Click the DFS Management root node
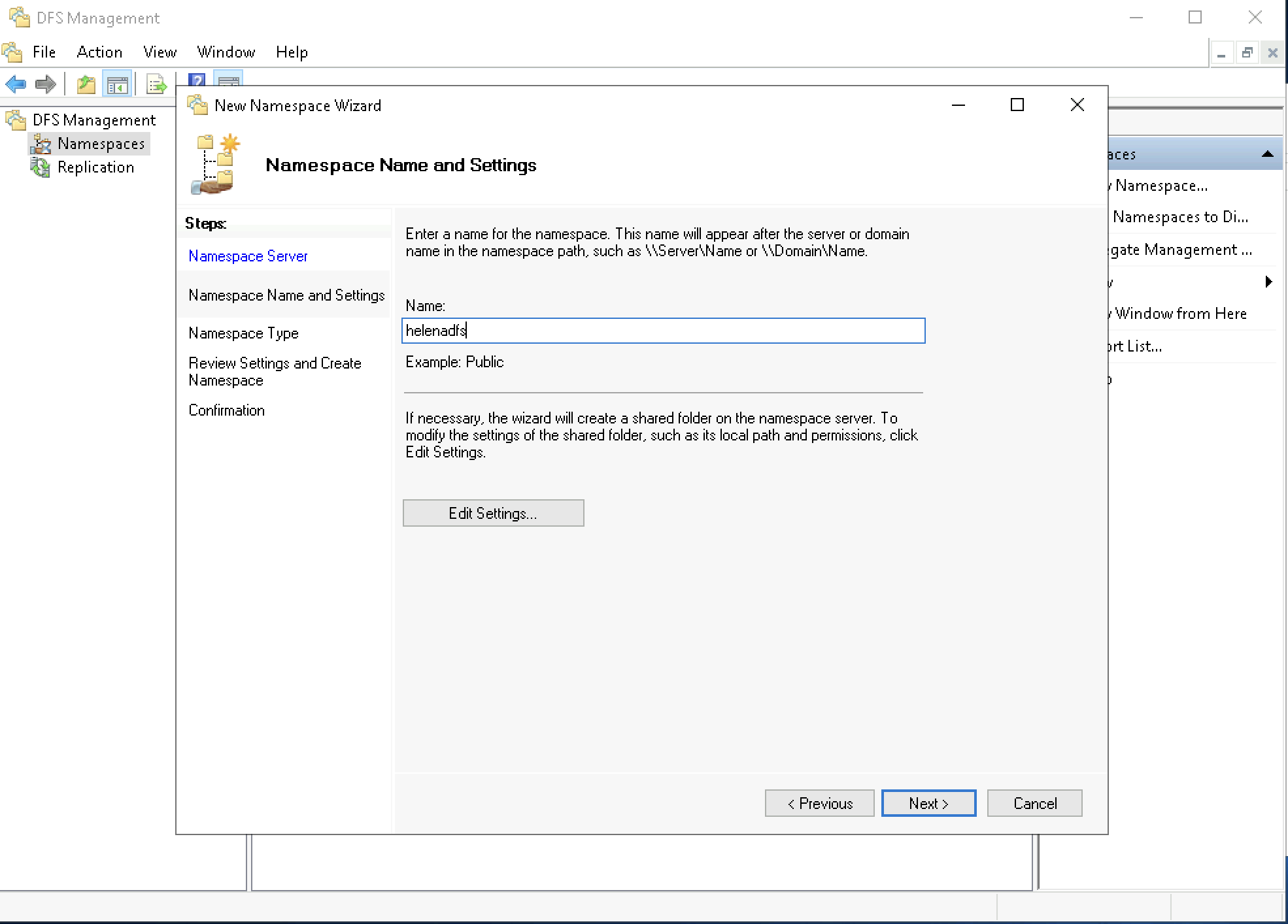Screen dimensions: 1288x924 pyautogui.click(x=93, y=120)
